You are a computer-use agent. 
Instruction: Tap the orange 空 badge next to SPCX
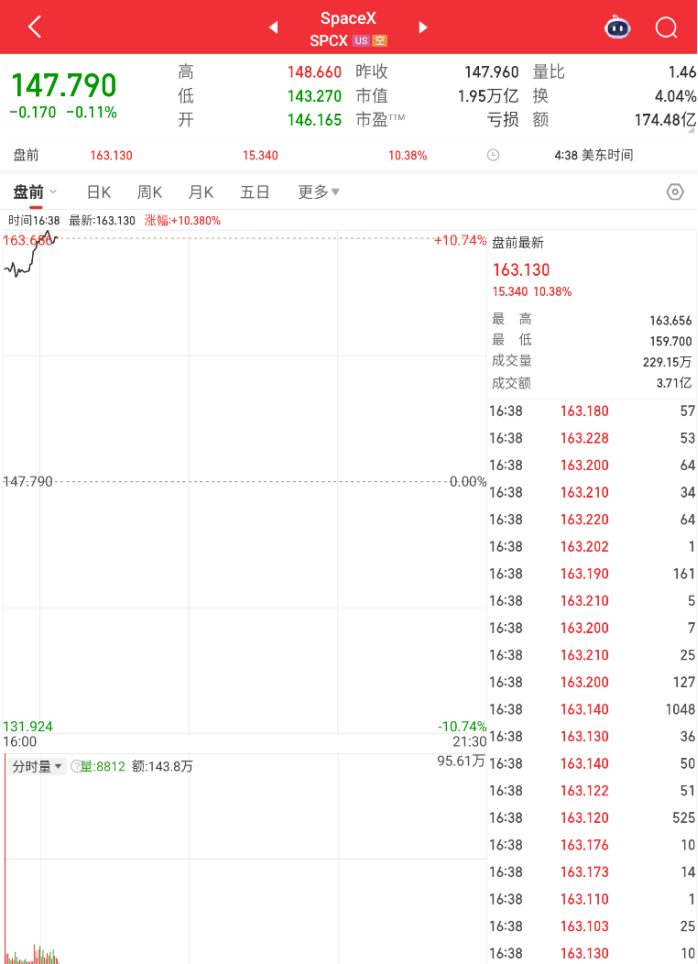379,41
